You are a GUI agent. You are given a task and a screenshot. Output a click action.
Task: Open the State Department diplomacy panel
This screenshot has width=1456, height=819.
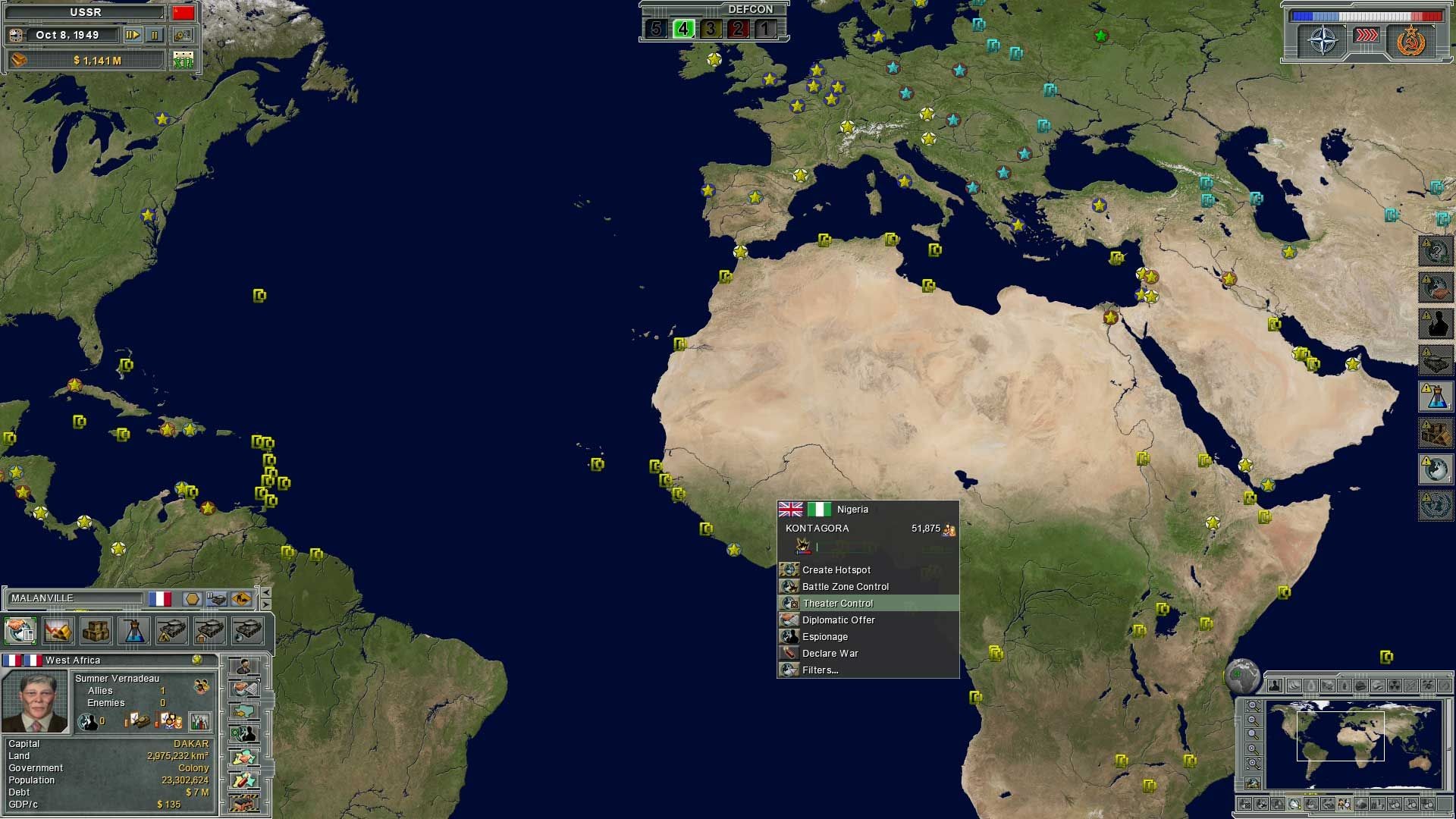click(x=20, y=630)
